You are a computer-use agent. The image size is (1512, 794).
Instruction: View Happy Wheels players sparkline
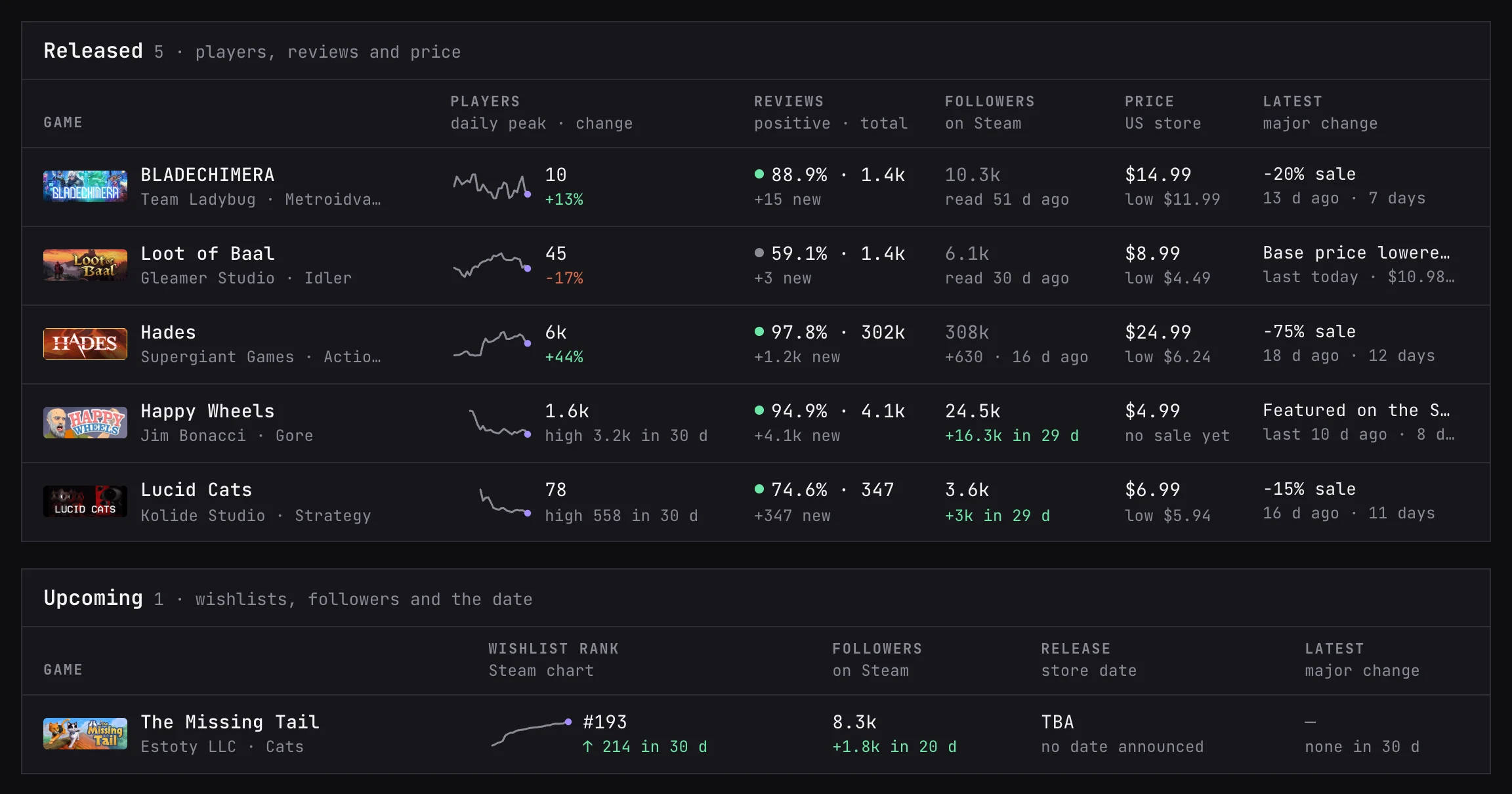[x=500, y=423]
